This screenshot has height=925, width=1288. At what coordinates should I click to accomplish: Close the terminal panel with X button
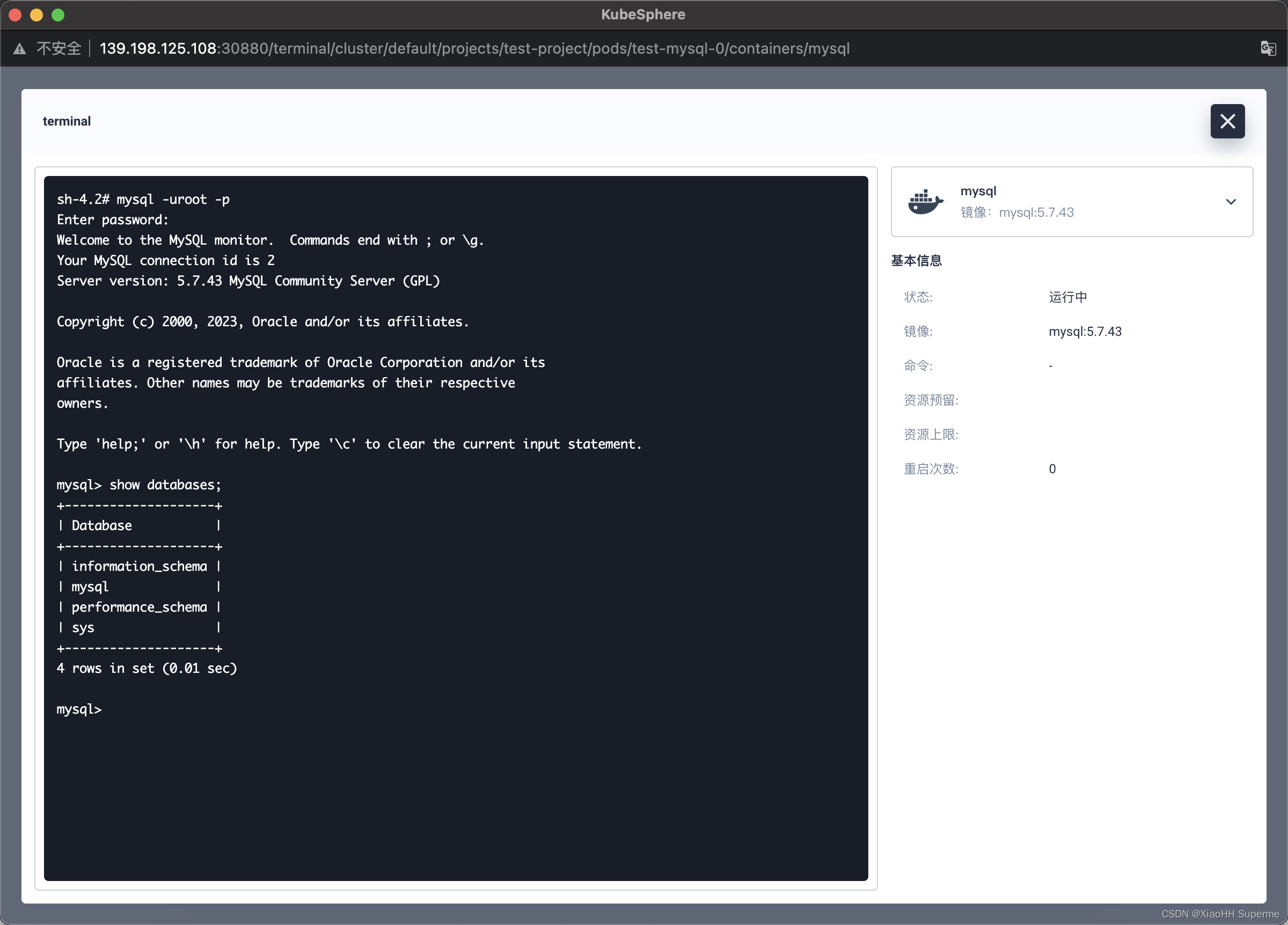[x=1227, y=121]
